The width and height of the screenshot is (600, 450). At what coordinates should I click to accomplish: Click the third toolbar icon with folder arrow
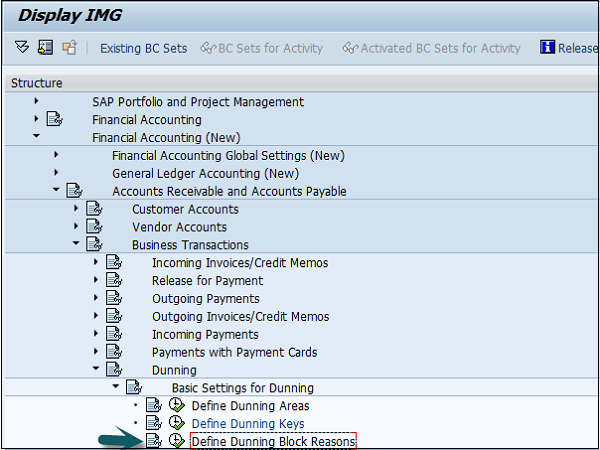point(69,48)
